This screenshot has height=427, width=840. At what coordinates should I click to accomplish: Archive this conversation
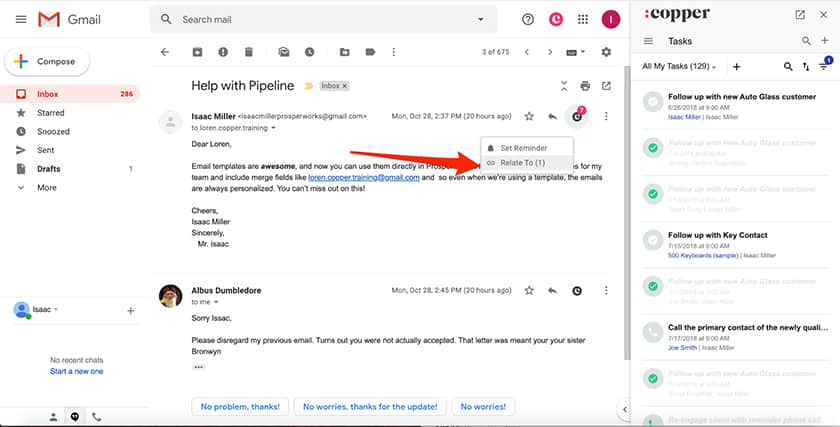coord(198,52)
